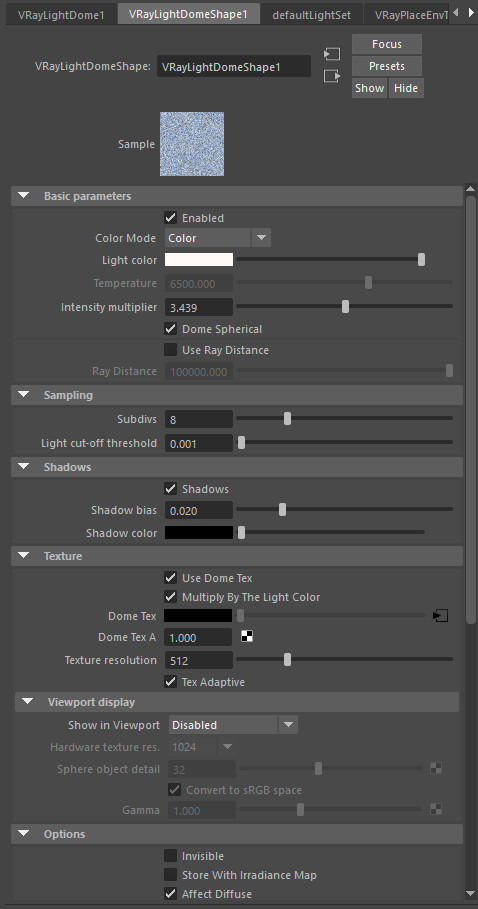478x909 pixels.
Task: Toggle the Dome Spherical checkbox
Action: pyautogui.click(x=170, y=329)
